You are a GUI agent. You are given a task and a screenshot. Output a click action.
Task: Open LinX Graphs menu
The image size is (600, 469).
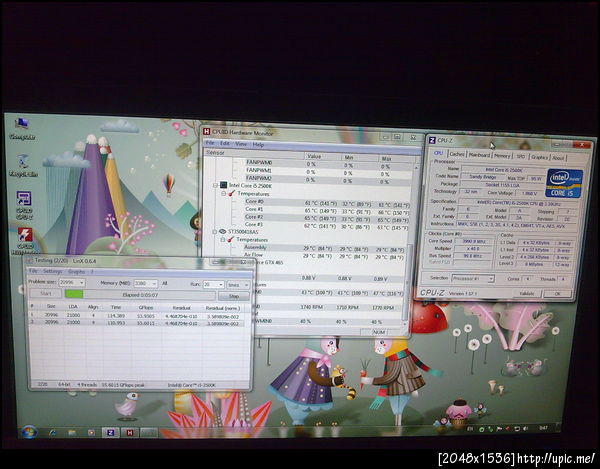point(76,272)
